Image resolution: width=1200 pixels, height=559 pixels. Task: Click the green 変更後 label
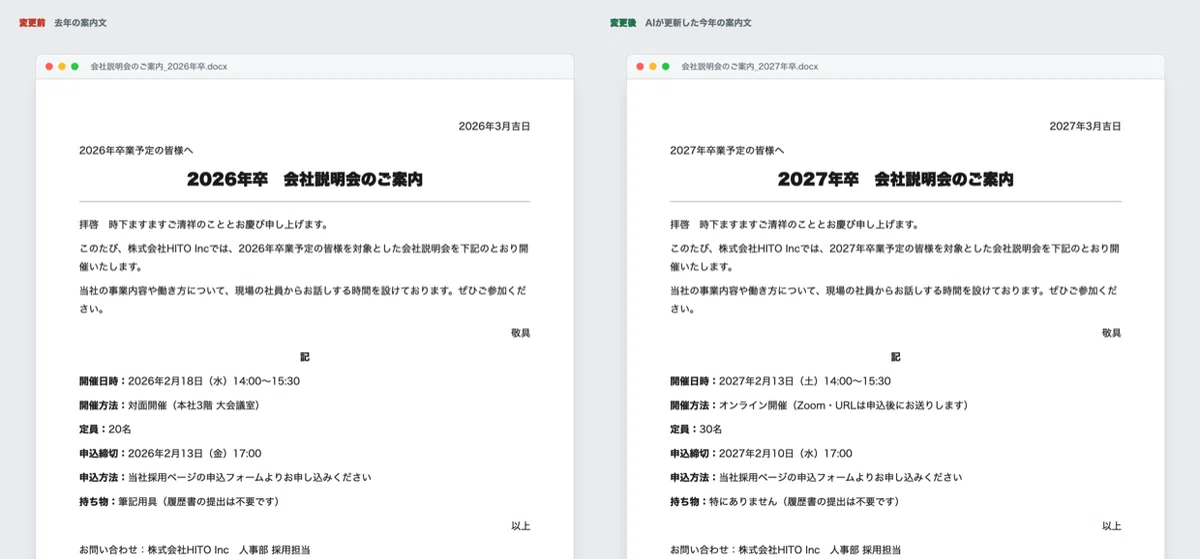pyautogui.click(x=623, y=22)
